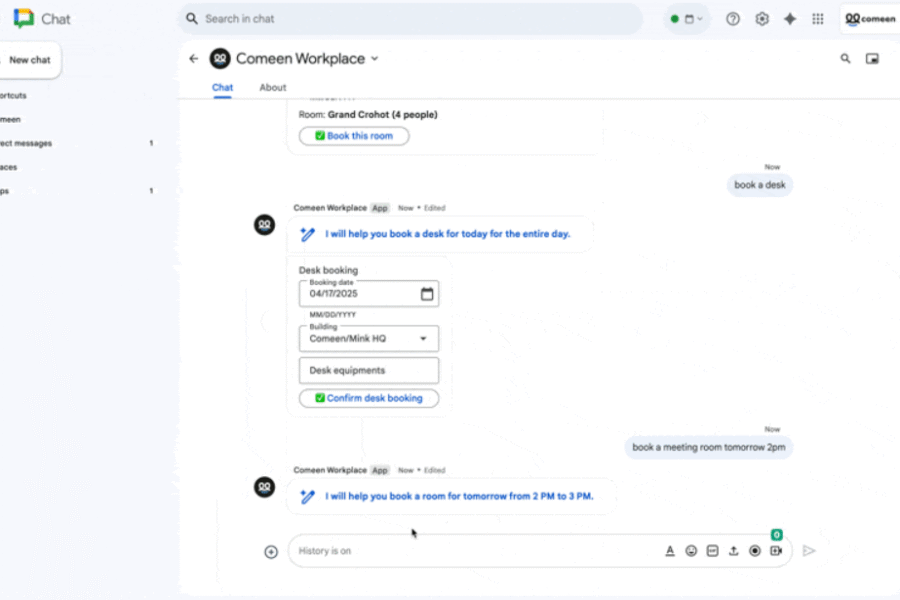Add a video meeting link icon

[x=776, y=551]
